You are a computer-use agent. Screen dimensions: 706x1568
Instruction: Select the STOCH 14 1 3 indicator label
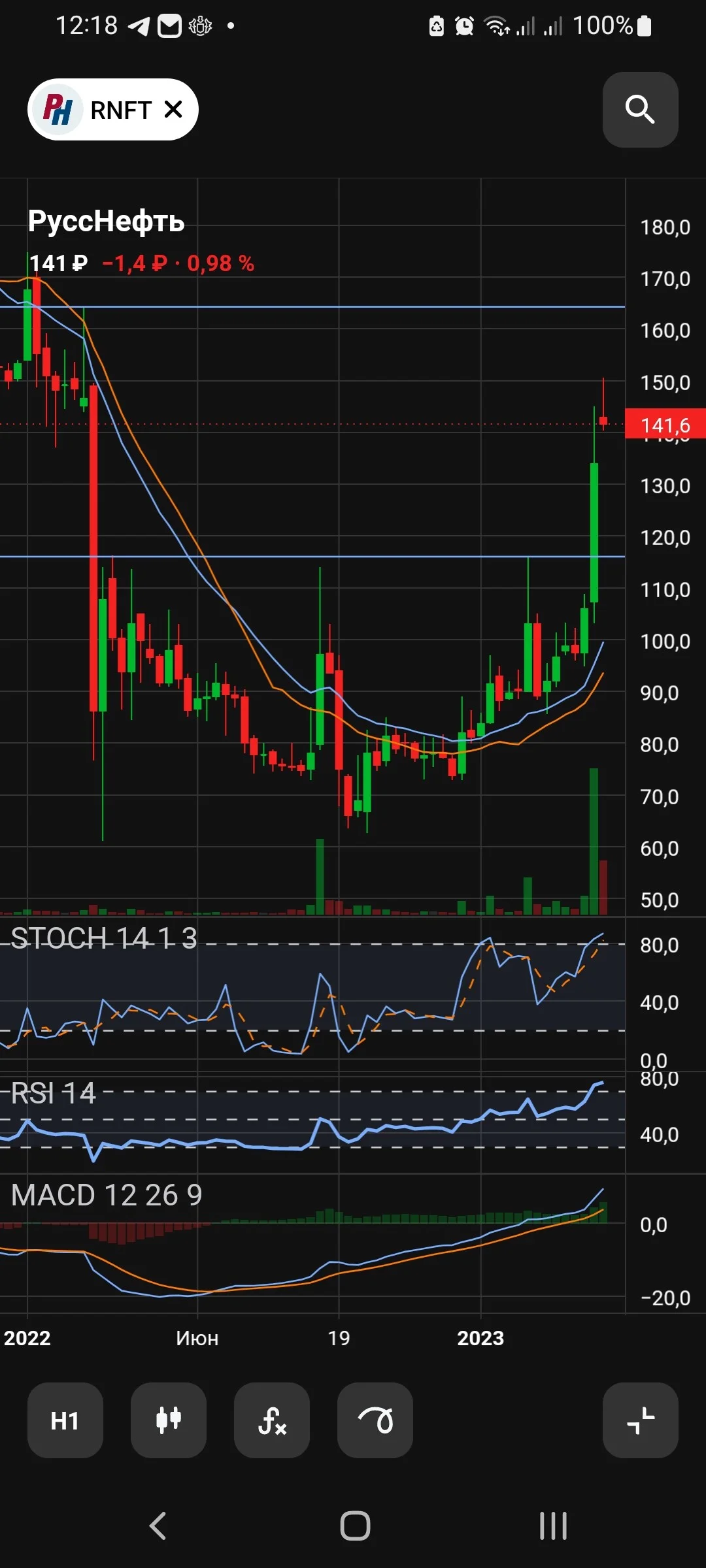coord(104,938)
